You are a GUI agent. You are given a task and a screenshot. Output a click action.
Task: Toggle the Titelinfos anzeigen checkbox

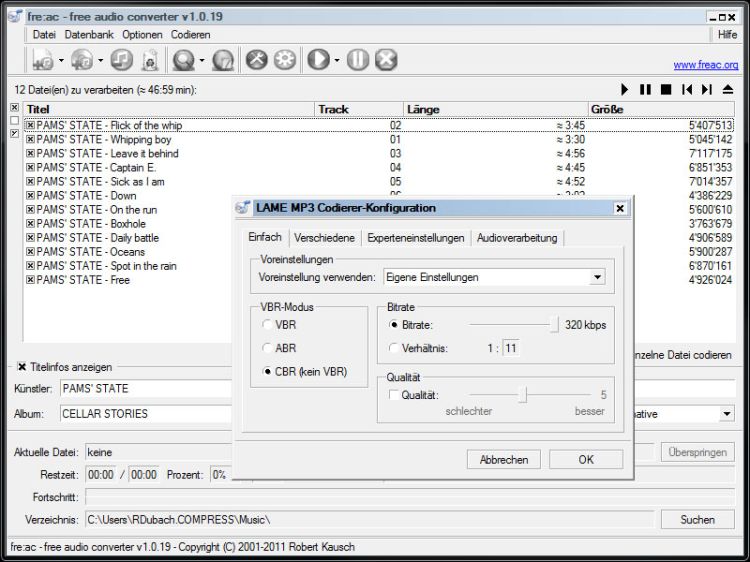[x=22, y=367]
